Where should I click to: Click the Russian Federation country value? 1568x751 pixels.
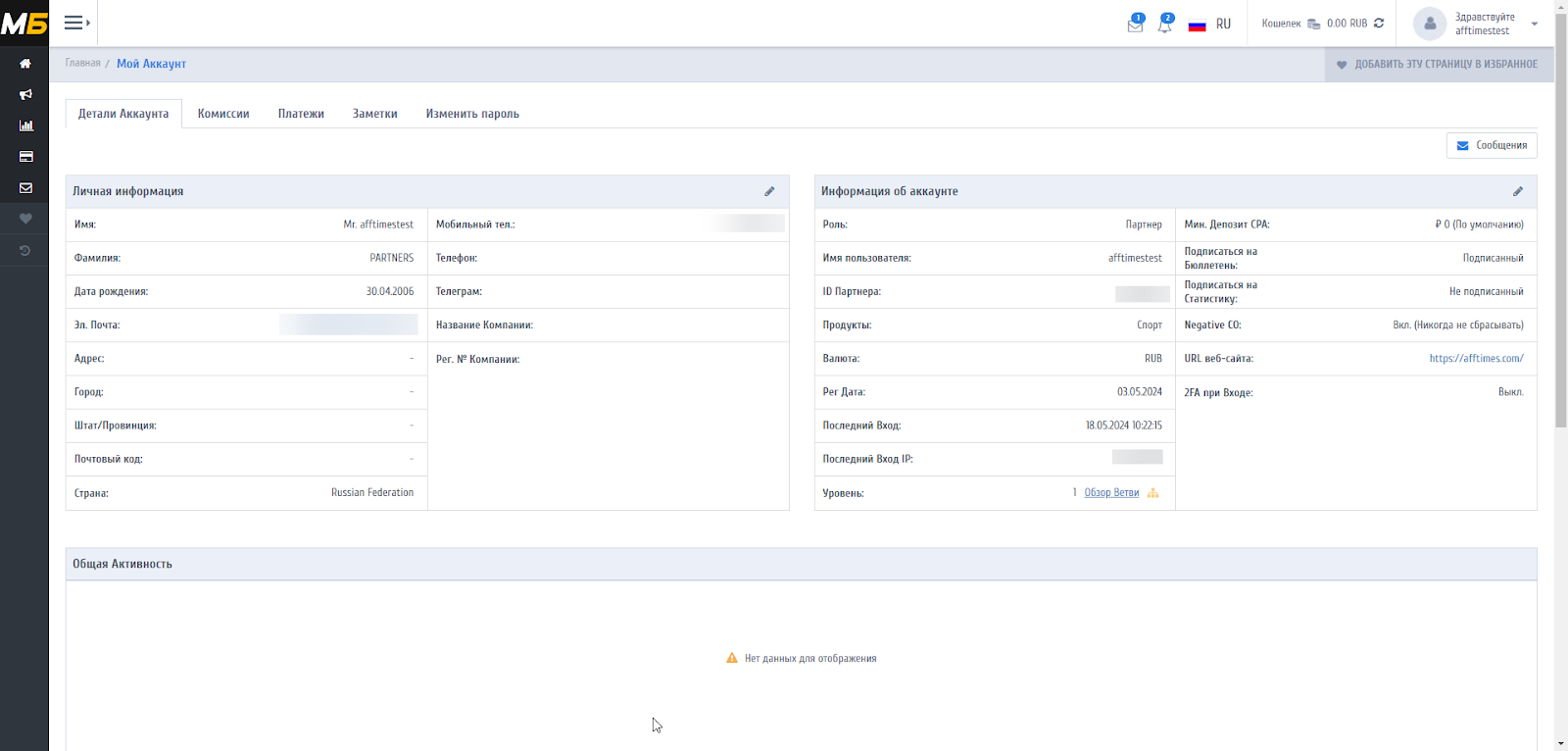tap(372, 493)
